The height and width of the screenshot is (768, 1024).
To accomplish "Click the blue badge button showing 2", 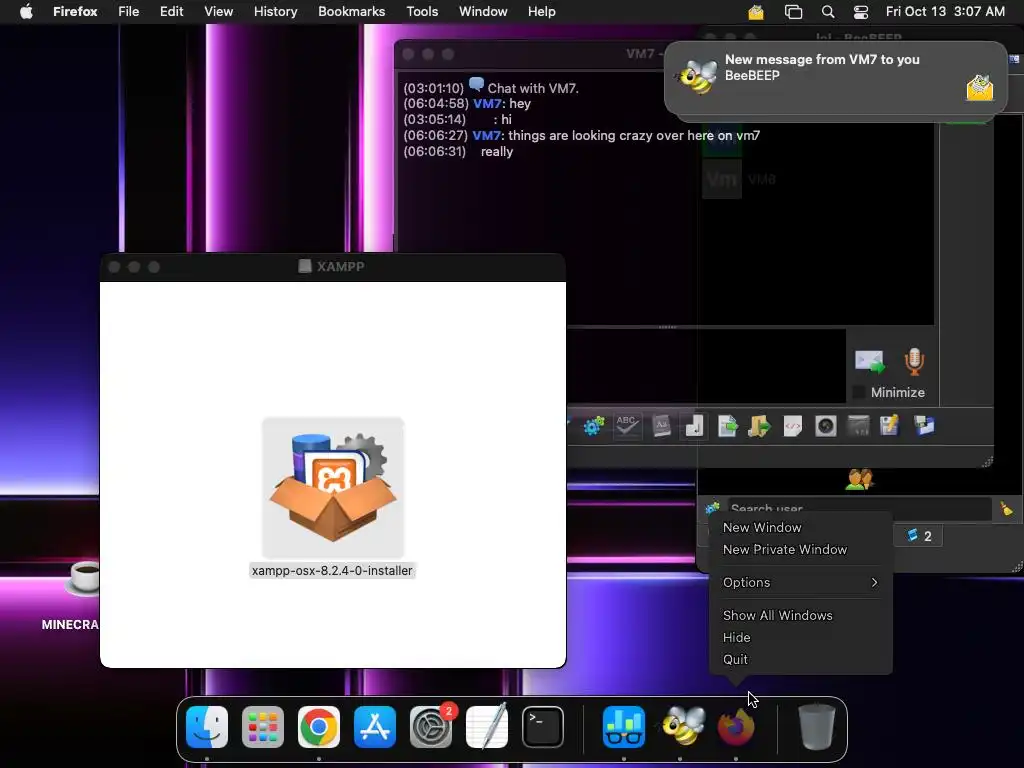I will tap(918, 536).
